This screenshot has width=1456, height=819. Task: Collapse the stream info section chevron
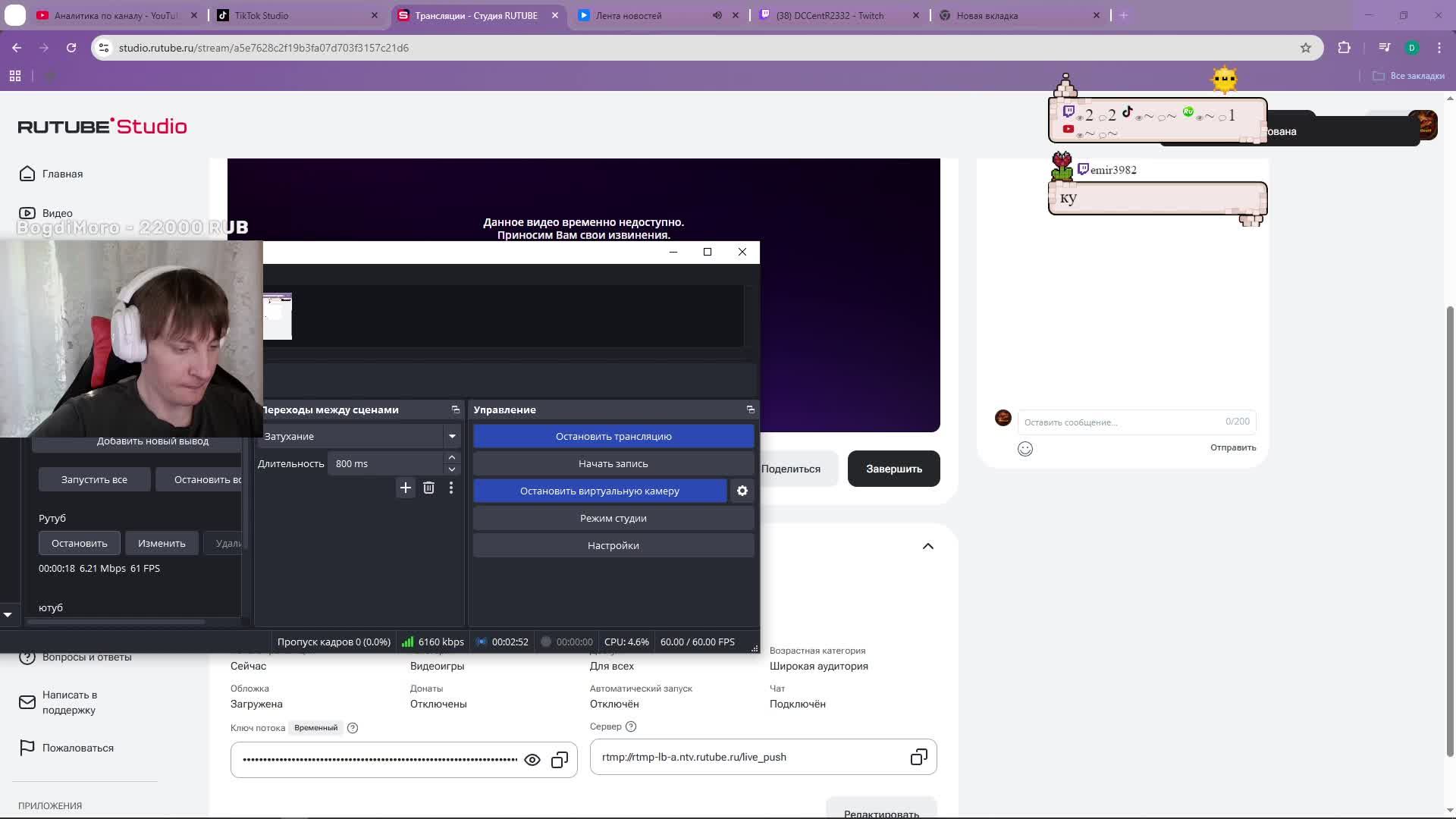(928, 546)
